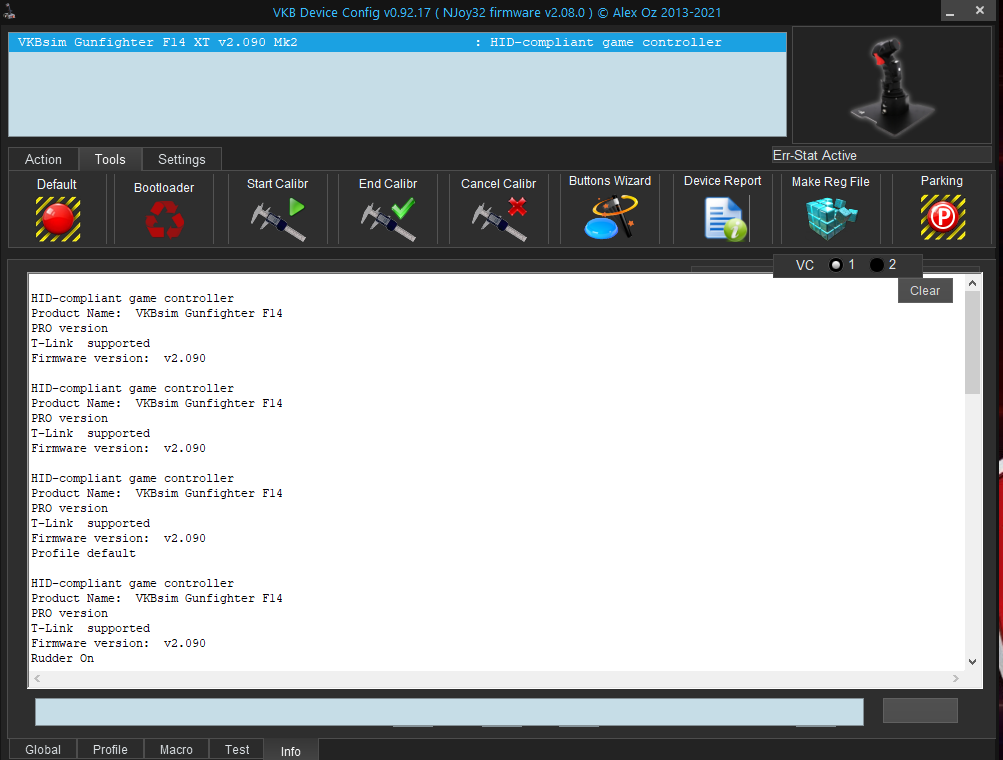This screenshot has width=1003, height=760.
Task: Switch to the Action tab
Action: (x=43, y=159)
